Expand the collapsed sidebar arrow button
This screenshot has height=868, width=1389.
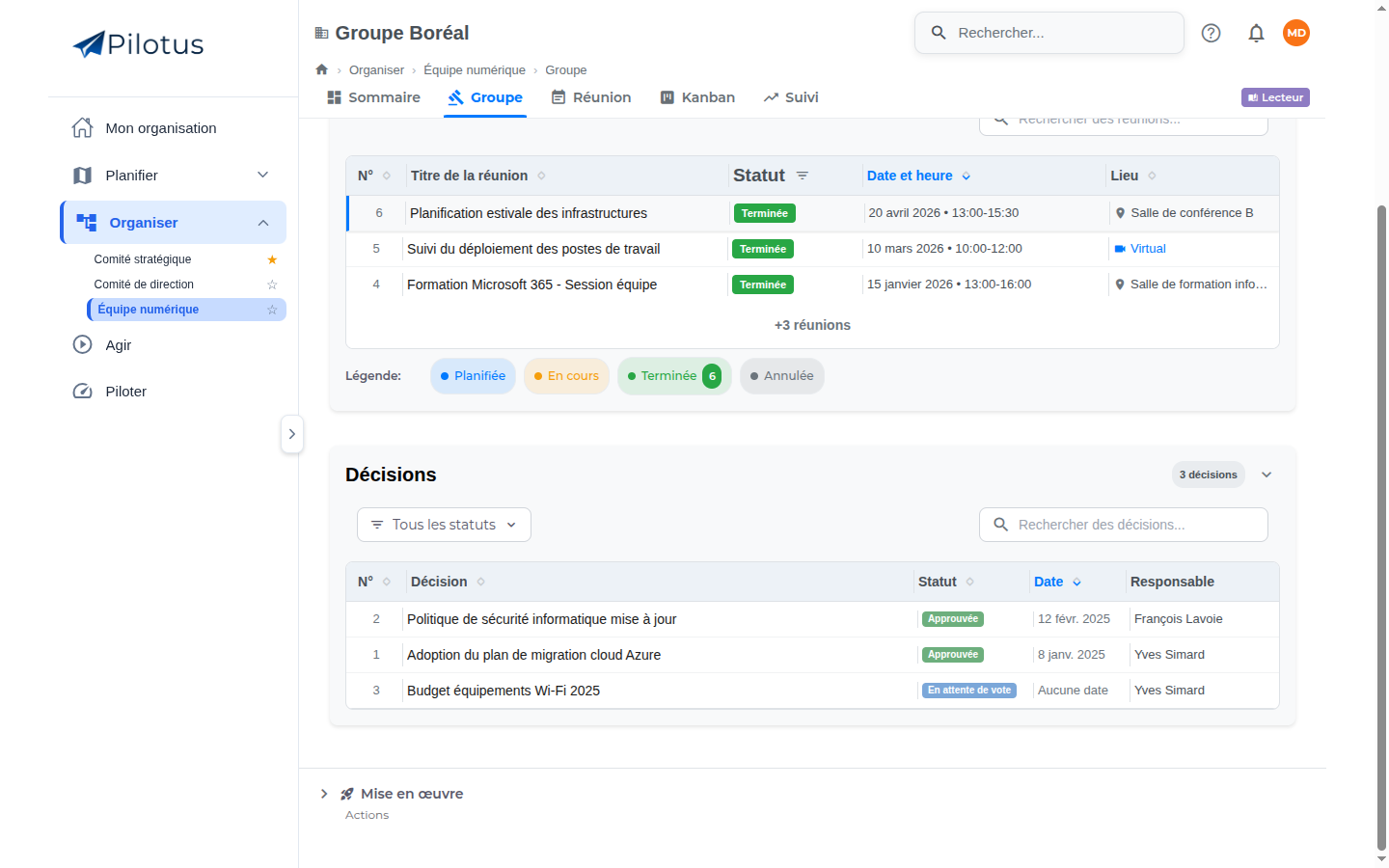pos(292,434)
